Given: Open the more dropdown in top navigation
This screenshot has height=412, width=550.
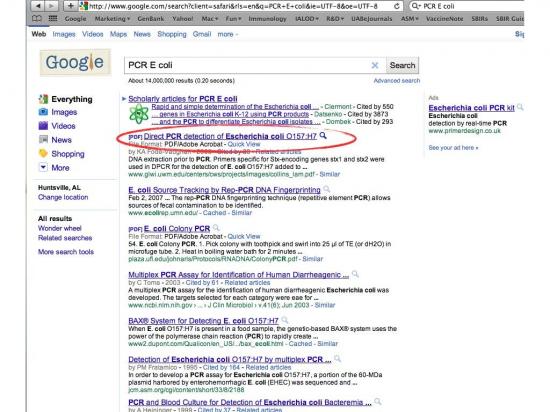Looking at the screenshot, I should (227, 34).
